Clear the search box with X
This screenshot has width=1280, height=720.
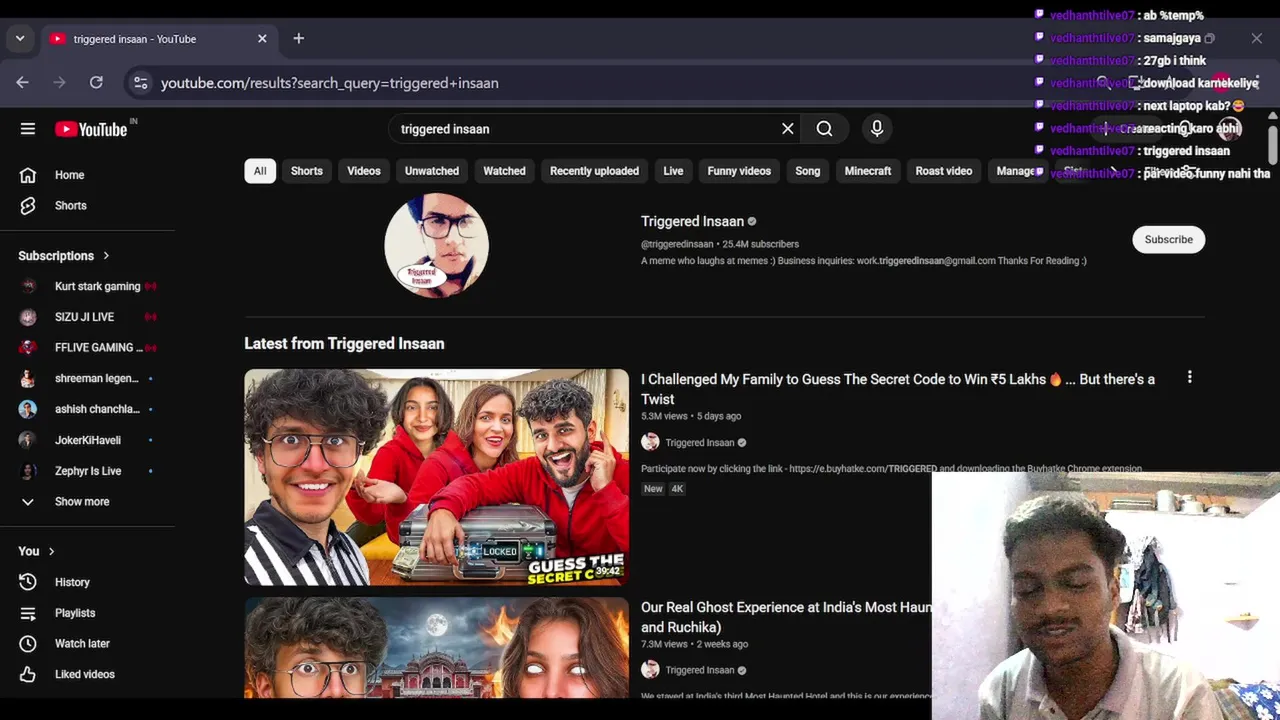point(788,129)
